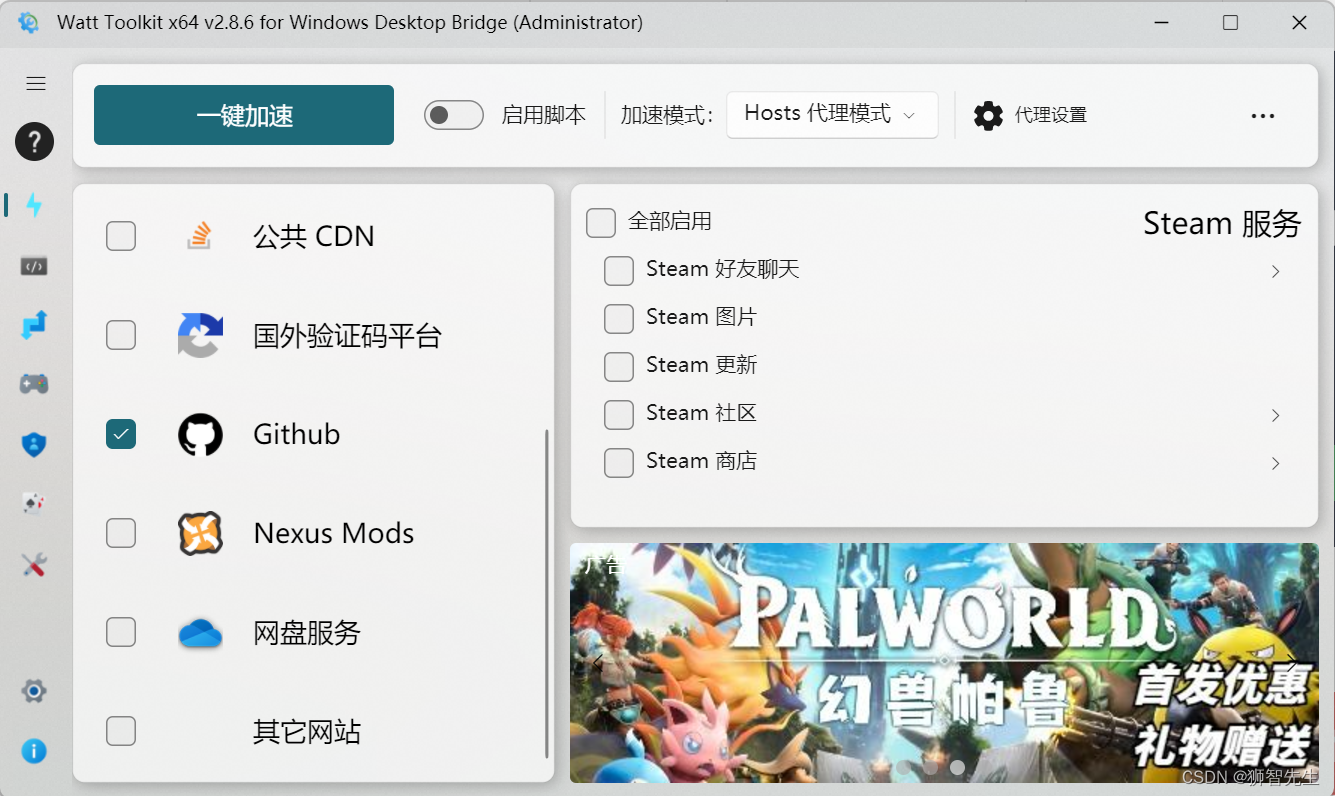Click the Nexus Mods orange icon
This screenshot has height=796, width=1335.
point(200,533)
